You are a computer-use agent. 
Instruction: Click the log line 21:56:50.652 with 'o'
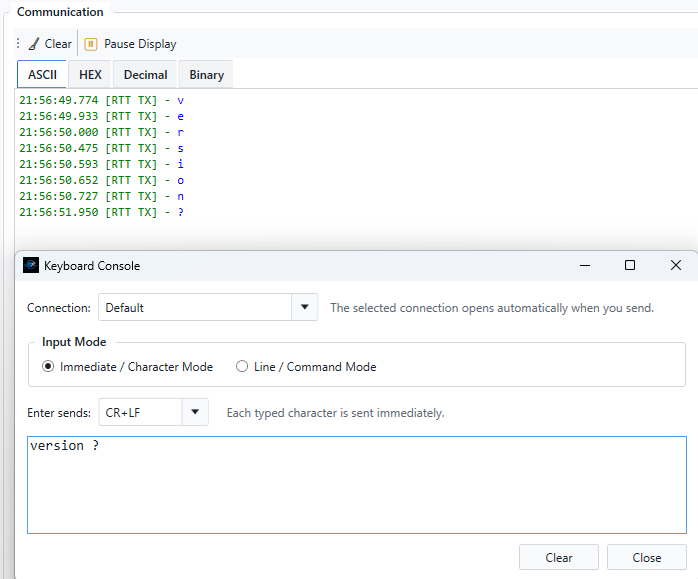pos(101,180)
